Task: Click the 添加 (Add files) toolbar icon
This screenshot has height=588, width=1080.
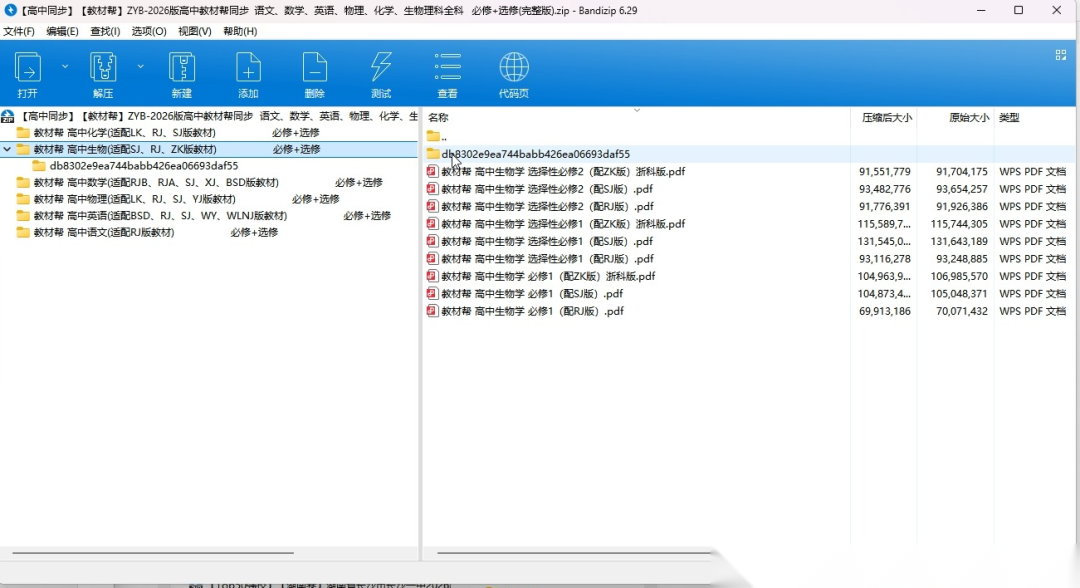Action: tap(248, 68)
